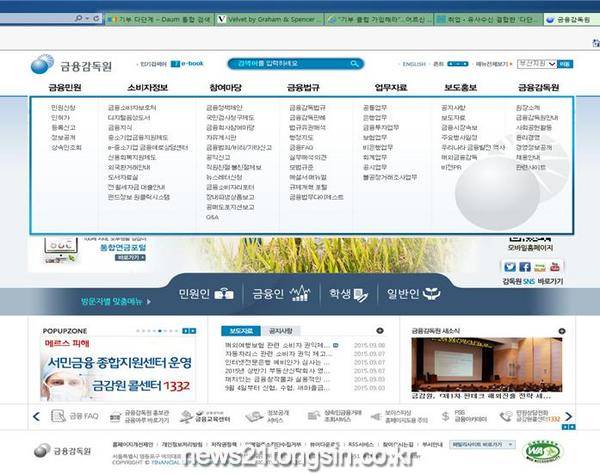Click the 1332 call center quick link icon
Viewport: 600px width, 474px height.
(507, 416)
